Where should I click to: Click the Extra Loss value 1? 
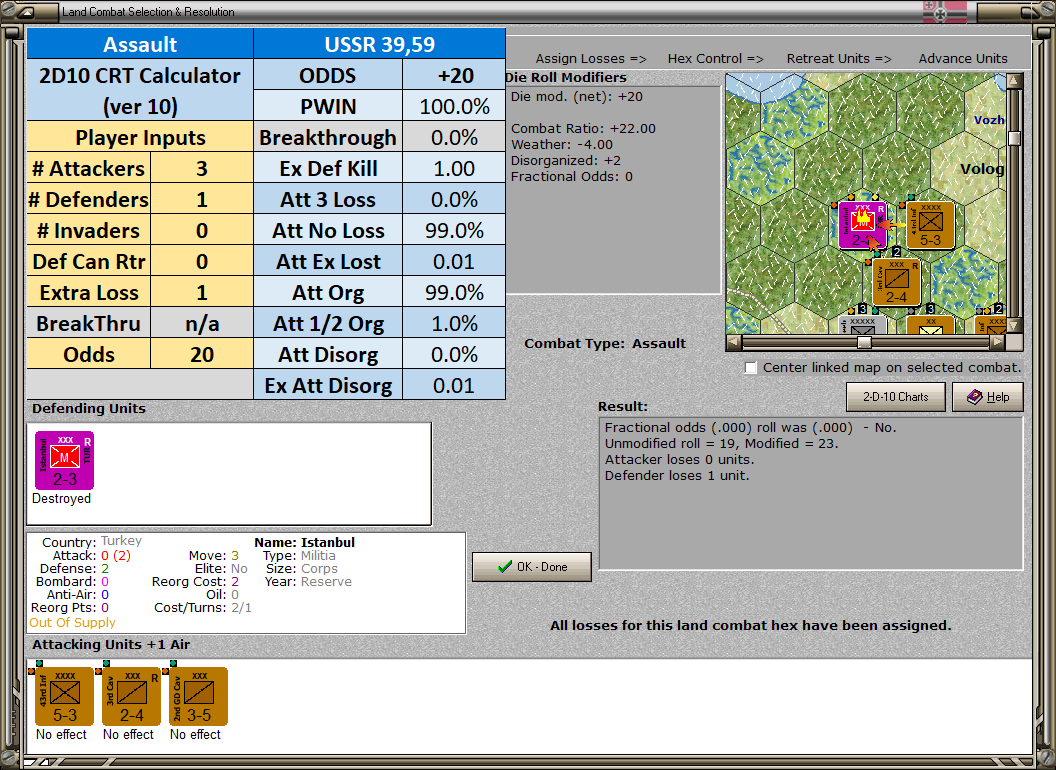tap(202, 292)
